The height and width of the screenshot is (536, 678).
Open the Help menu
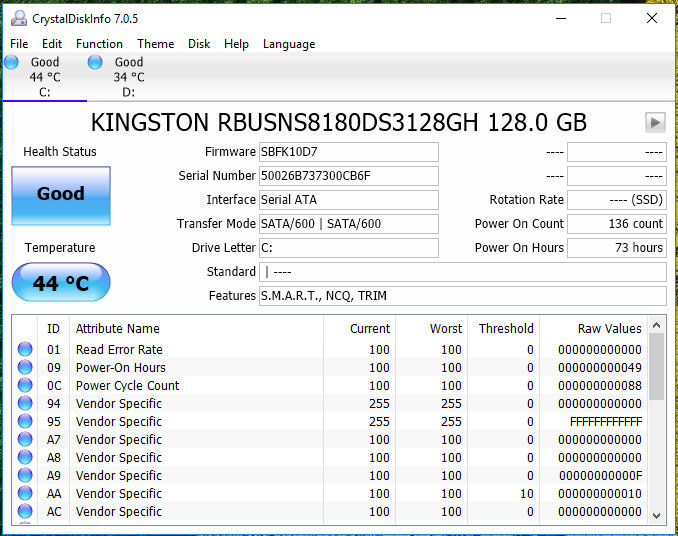[236, 44]
